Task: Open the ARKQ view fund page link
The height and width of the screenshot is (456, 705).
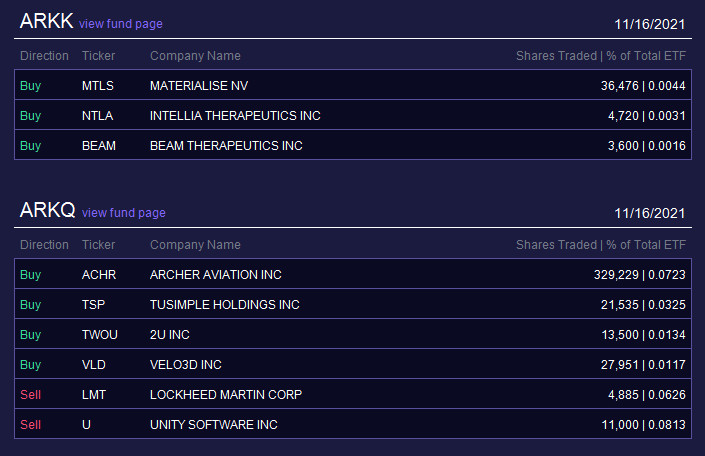Action: pos(124,213)
